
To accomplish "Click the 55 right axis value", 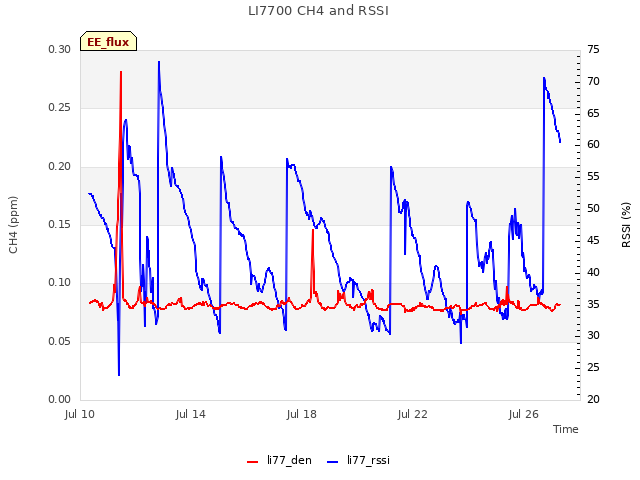I will pos(593,177).
